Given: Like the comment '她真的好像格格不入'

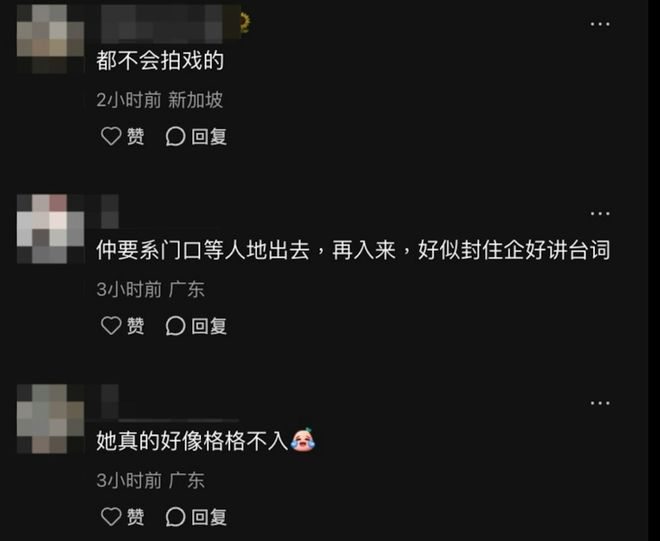Looking at the screenshot, I should click(122, 517).
